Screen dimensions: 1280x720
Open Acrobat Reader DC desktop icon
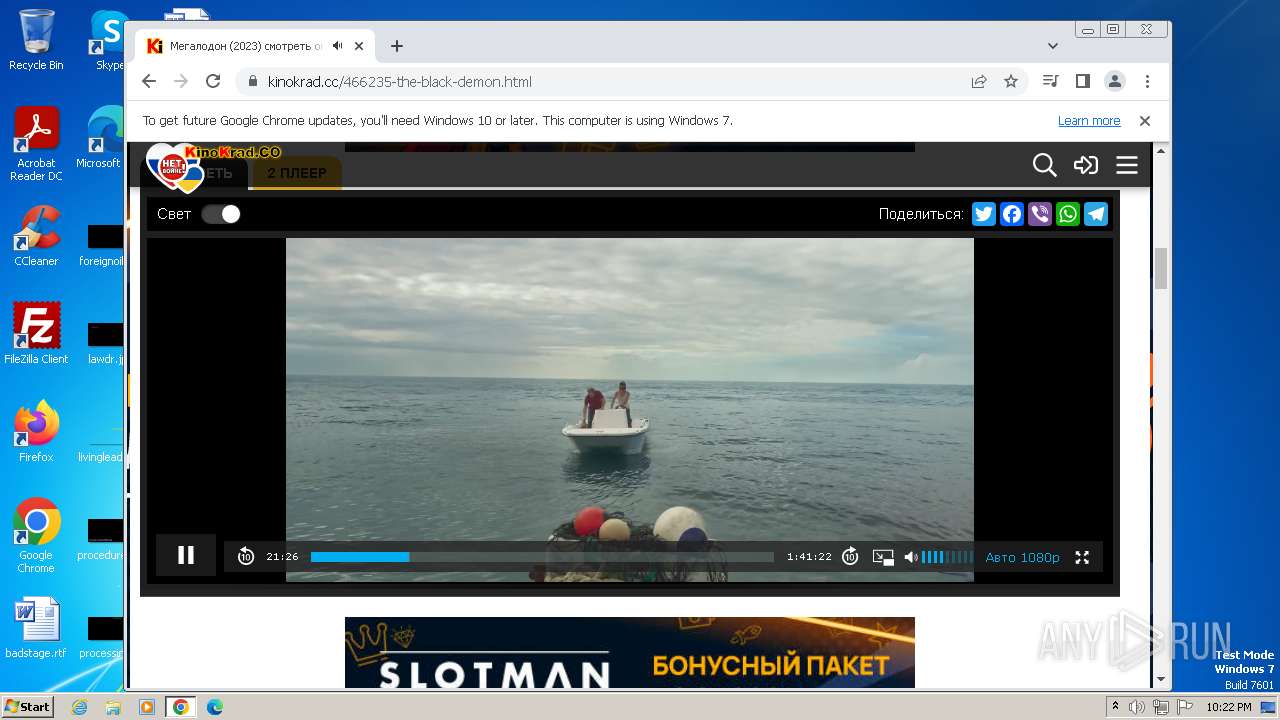36,145
